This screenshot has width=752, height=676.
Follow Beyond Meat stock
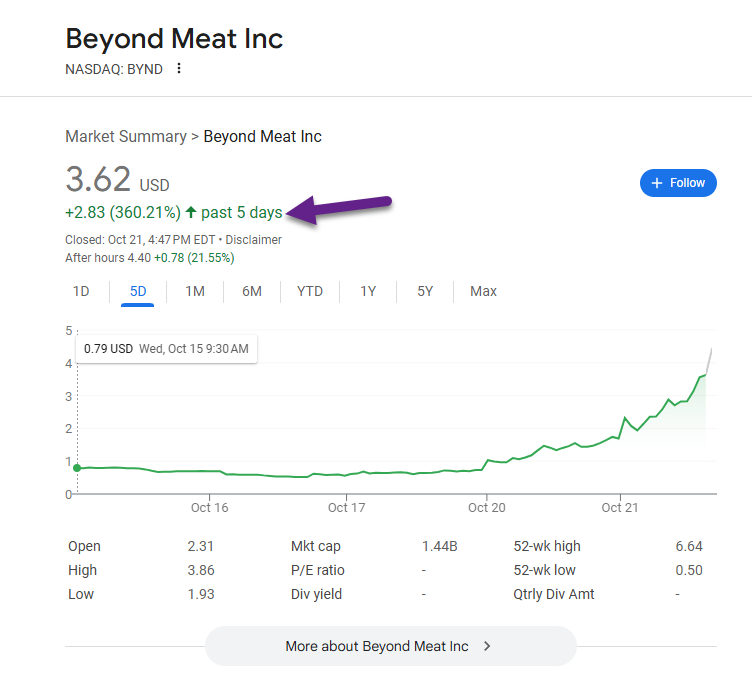pyautogui.click(x=678, y=183)
